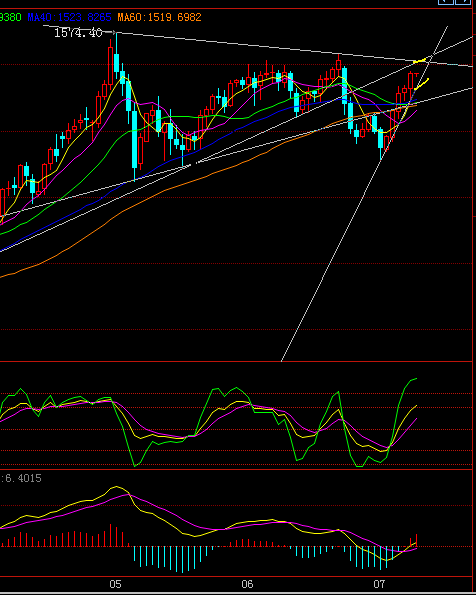This screenshot has height=595, width=476.
Task: Click the left arrow button at top right
Action: tap(446, 2)
